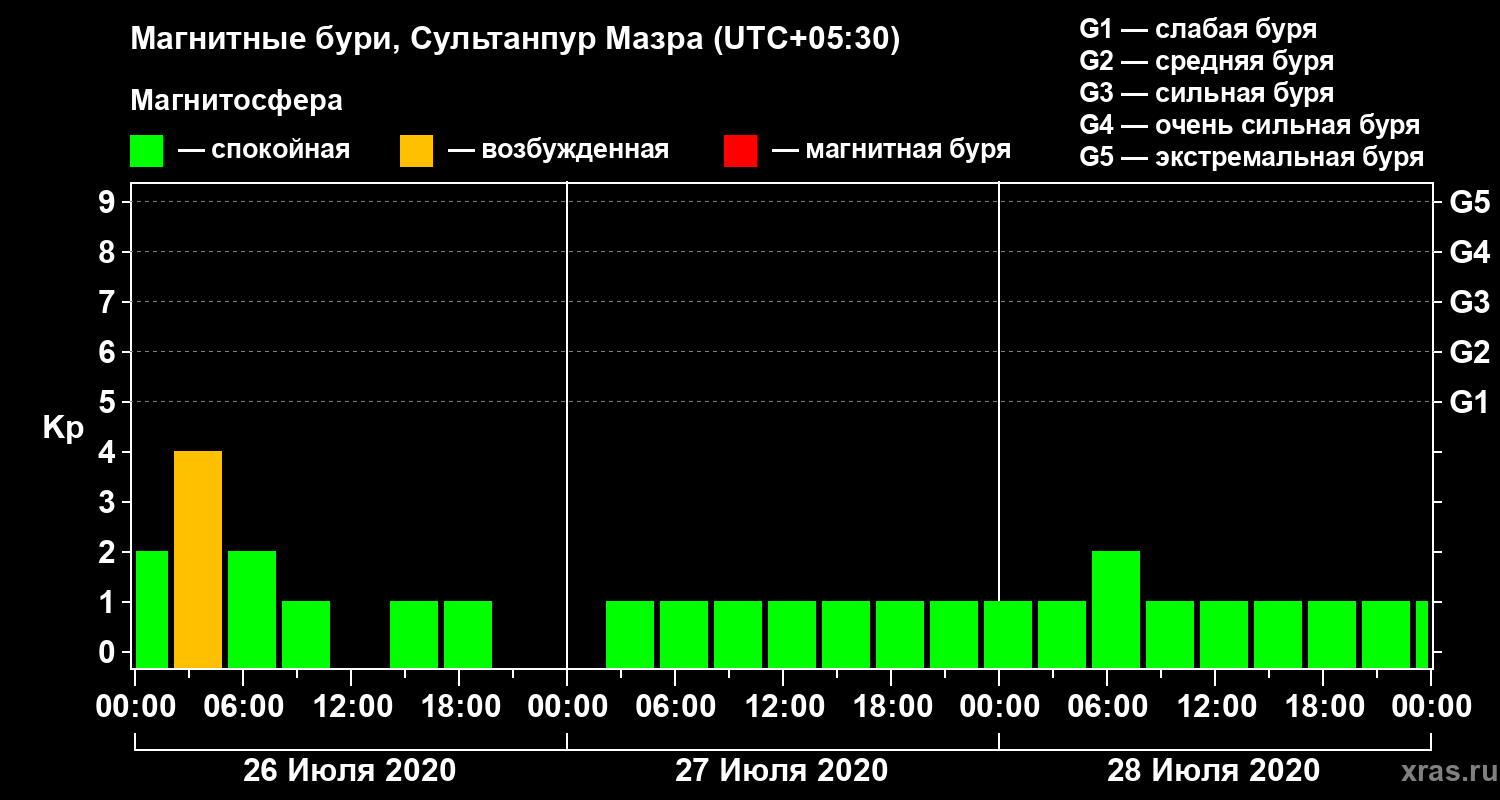Screen dimensions: 1500x800
Task: Click the 'Kp' axis title
Action: click(63, 428)
